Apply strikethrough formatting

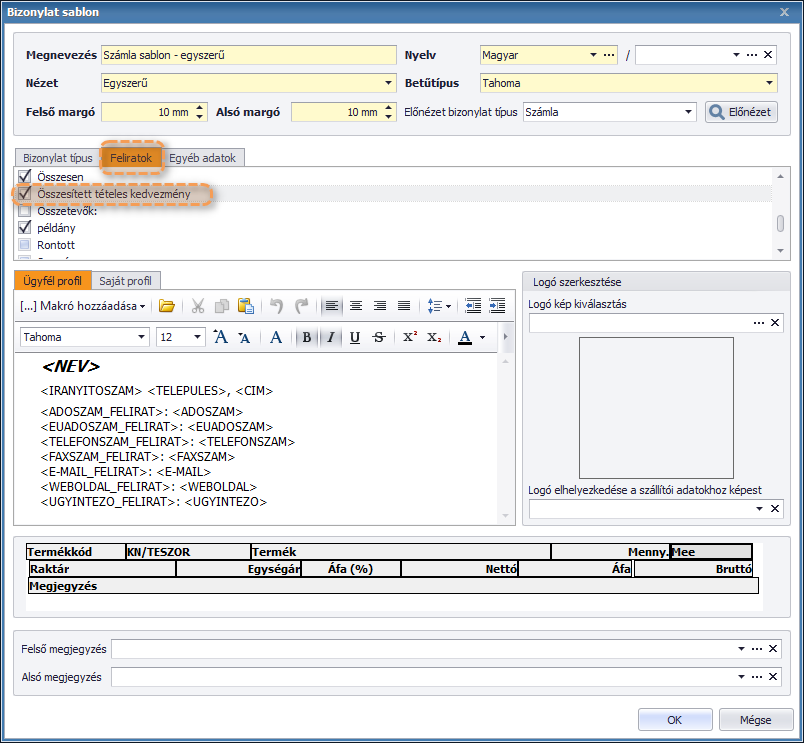click(x=378, y=338)
